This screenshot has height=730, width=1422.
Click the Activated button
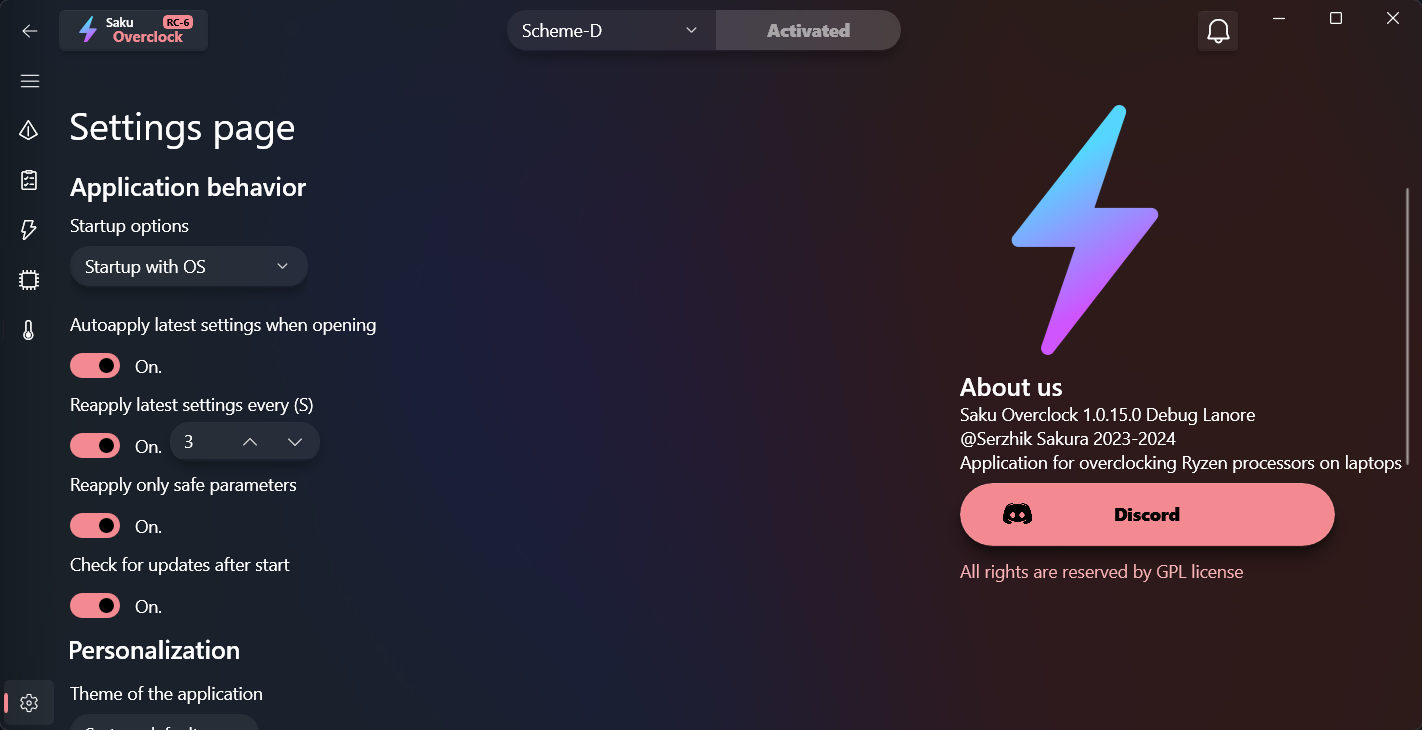(808, 31)
